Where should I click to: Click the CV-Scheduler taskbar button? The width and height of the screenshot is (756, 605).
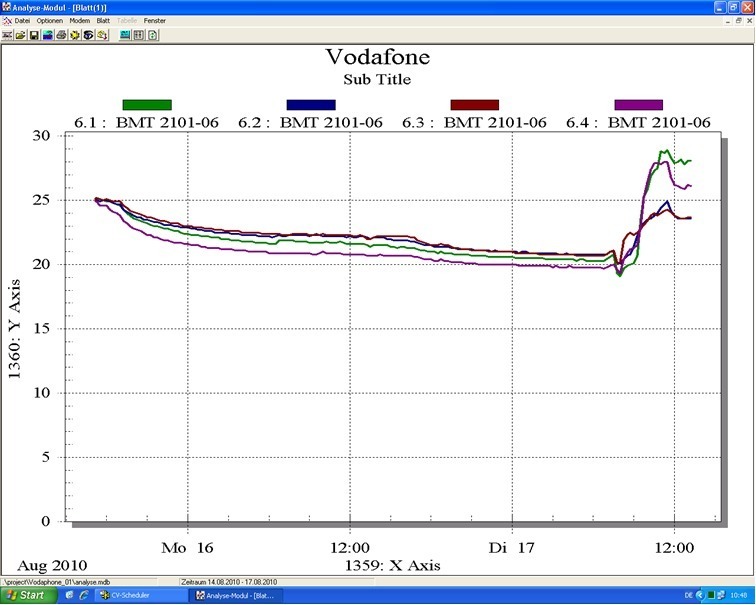coord(141,595)
